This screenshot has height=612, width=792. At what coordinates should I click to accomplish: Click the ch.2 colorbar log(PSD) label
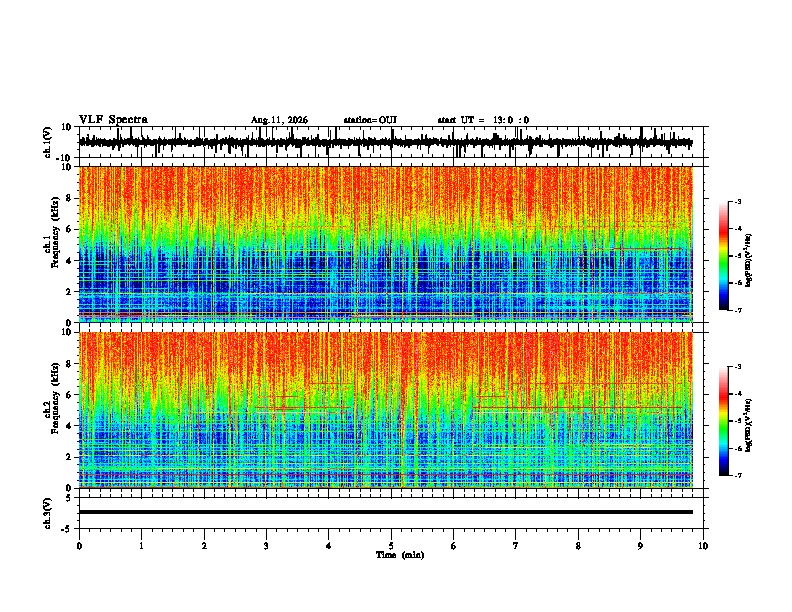[749, 425]
